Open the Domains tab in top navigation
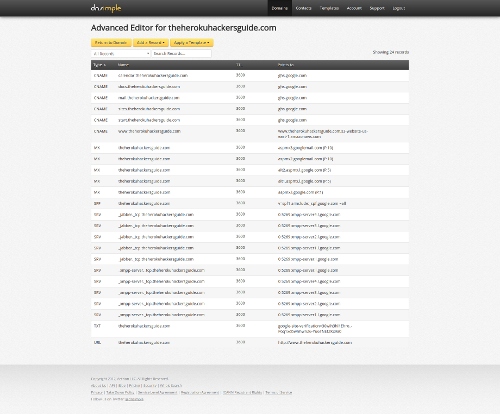The width and height of the screenshot is (500, 414). pos(280,8)
